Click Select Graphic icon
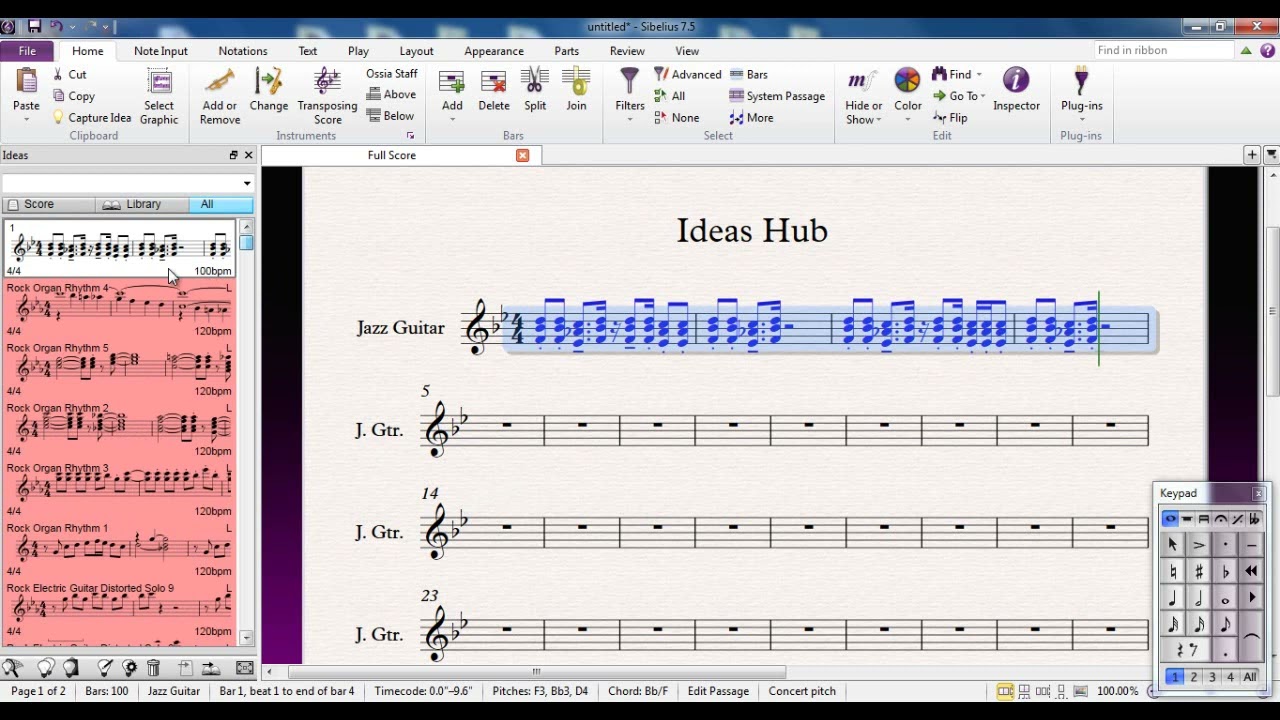Screen dimensions: 1280x720 click(x=159, y=81)
